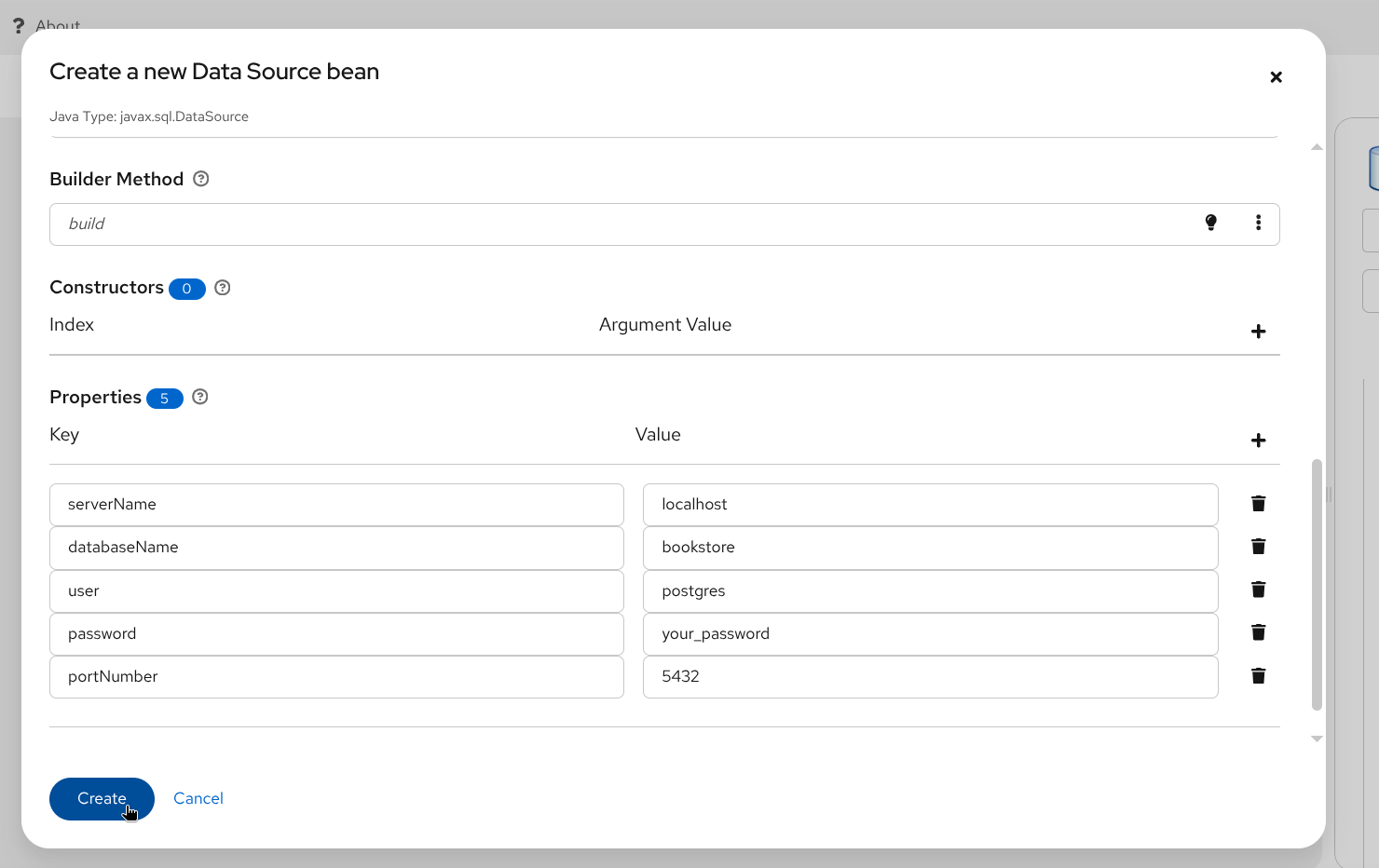Screen dimensions: 1379x868
Task: Cancel the Data Source bean creation
Action: coord(198,798)
